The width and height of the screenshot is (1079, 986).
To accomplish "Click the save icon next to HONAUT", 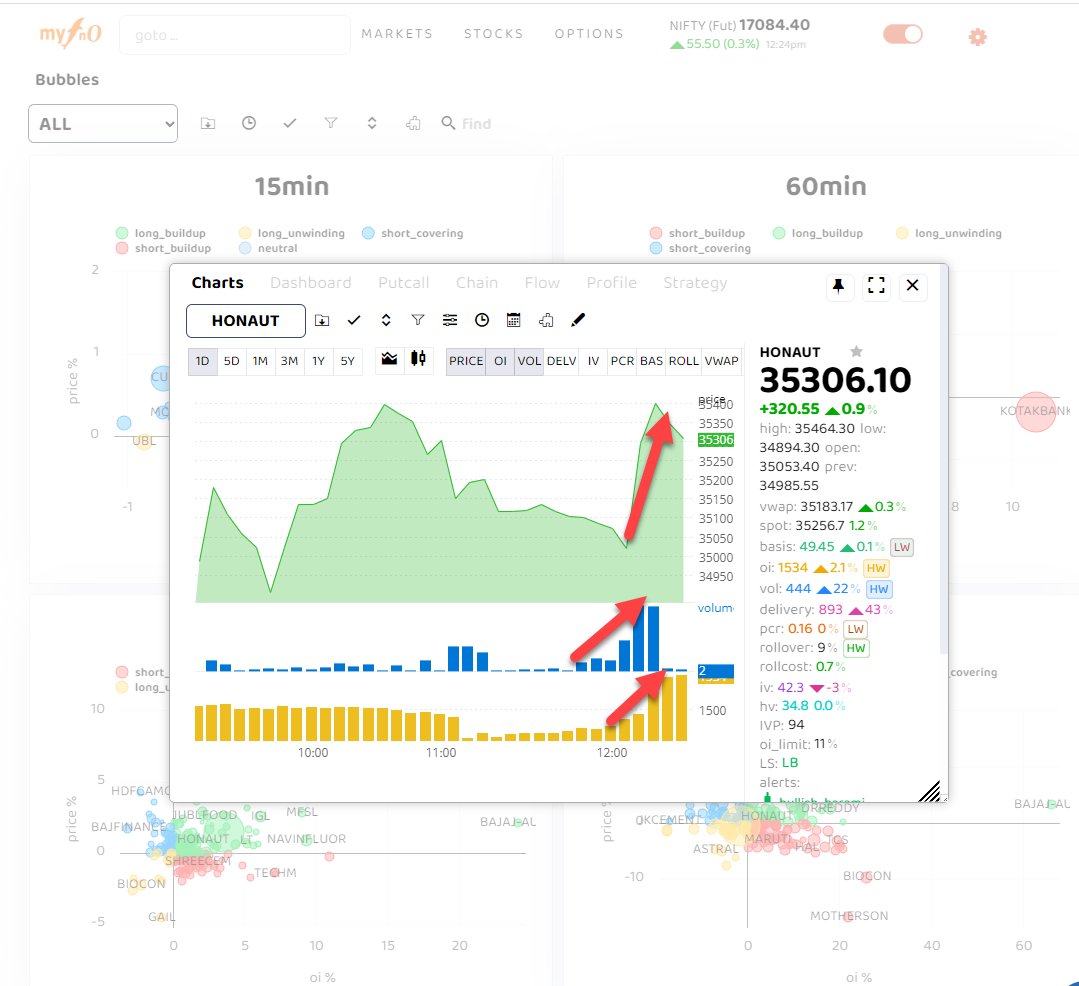I will 321,320.
